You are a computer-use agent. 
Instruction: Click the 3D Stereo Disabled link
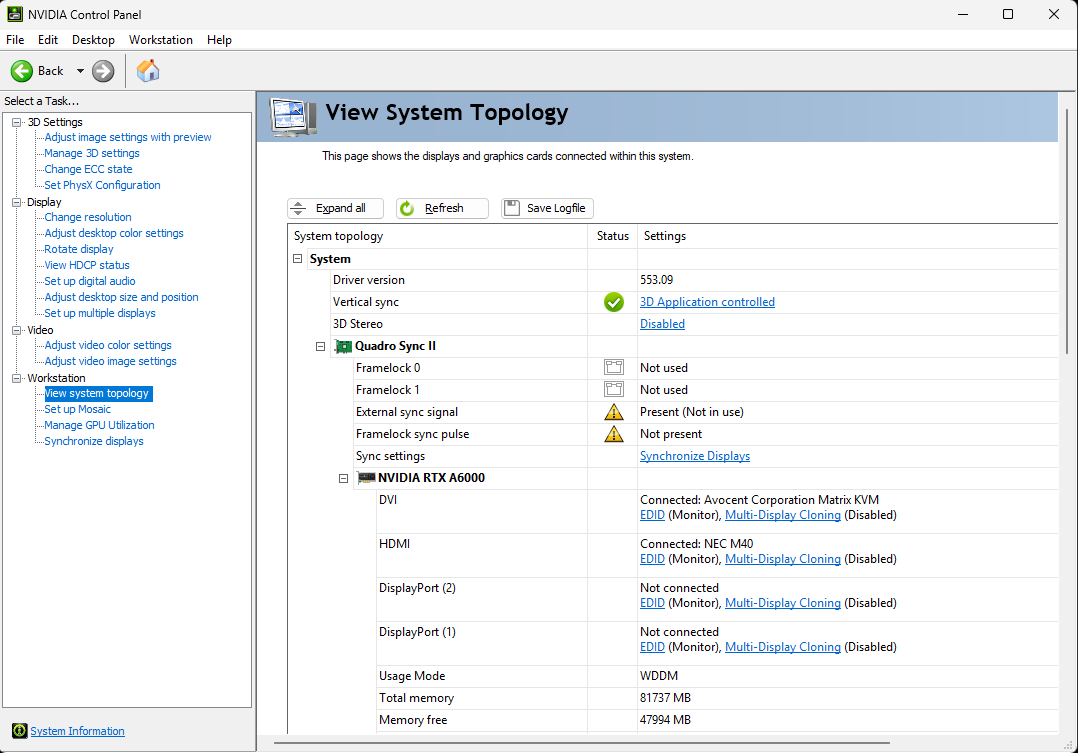coord(662,324)
